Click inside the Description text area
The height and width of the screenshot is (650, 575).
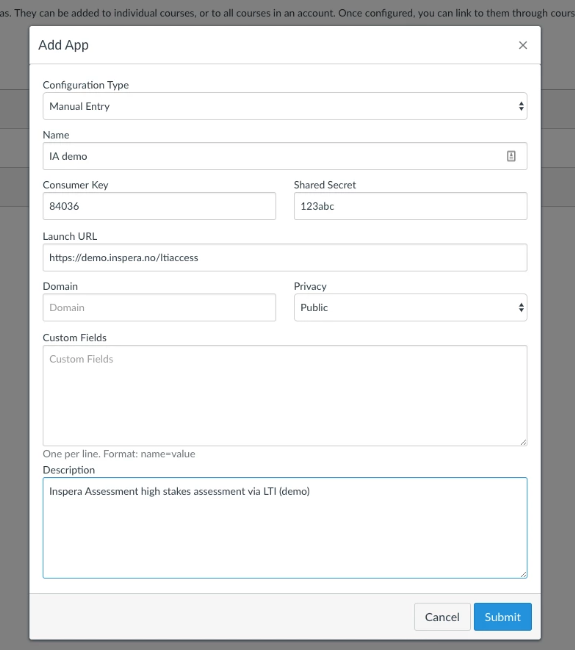click(x=285, y=528)
